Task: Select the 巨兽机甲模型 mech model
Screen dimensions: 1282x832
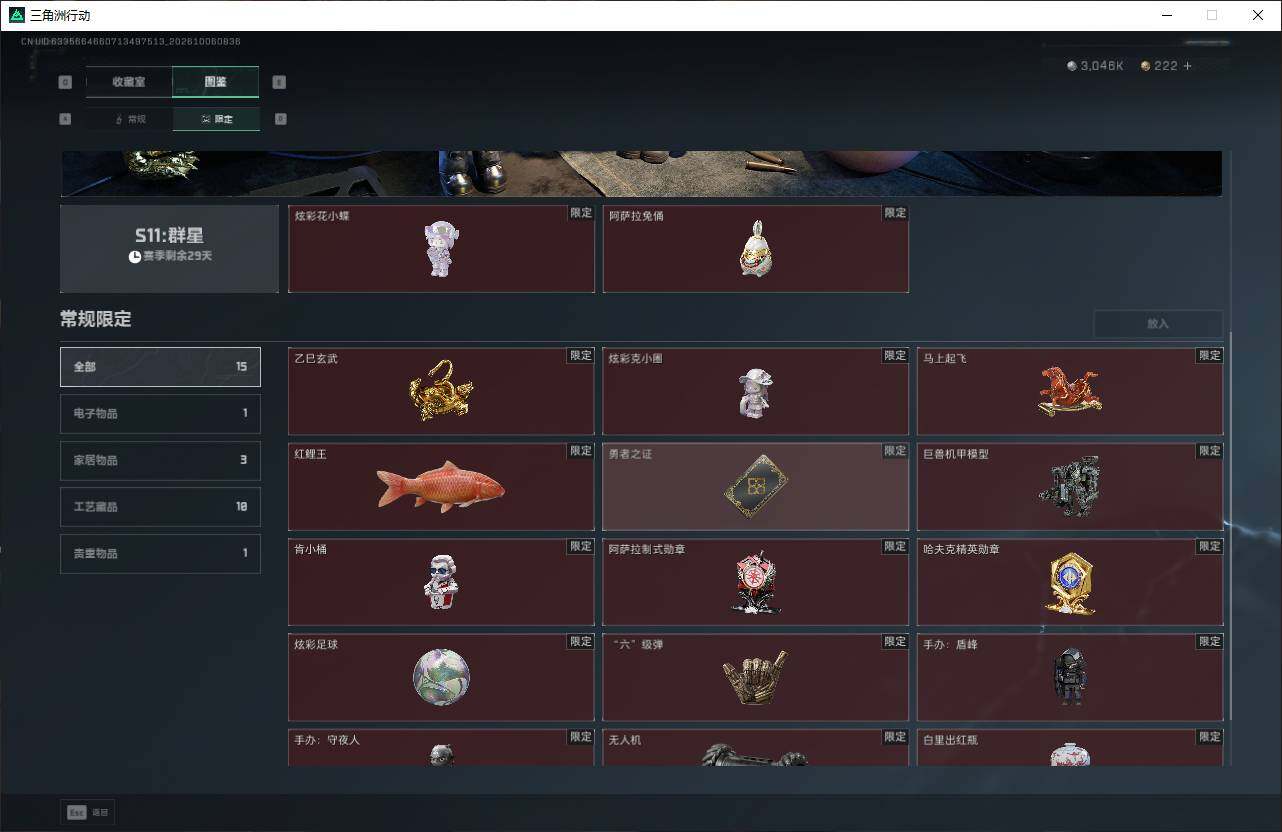Action: tap(1070, 487)
